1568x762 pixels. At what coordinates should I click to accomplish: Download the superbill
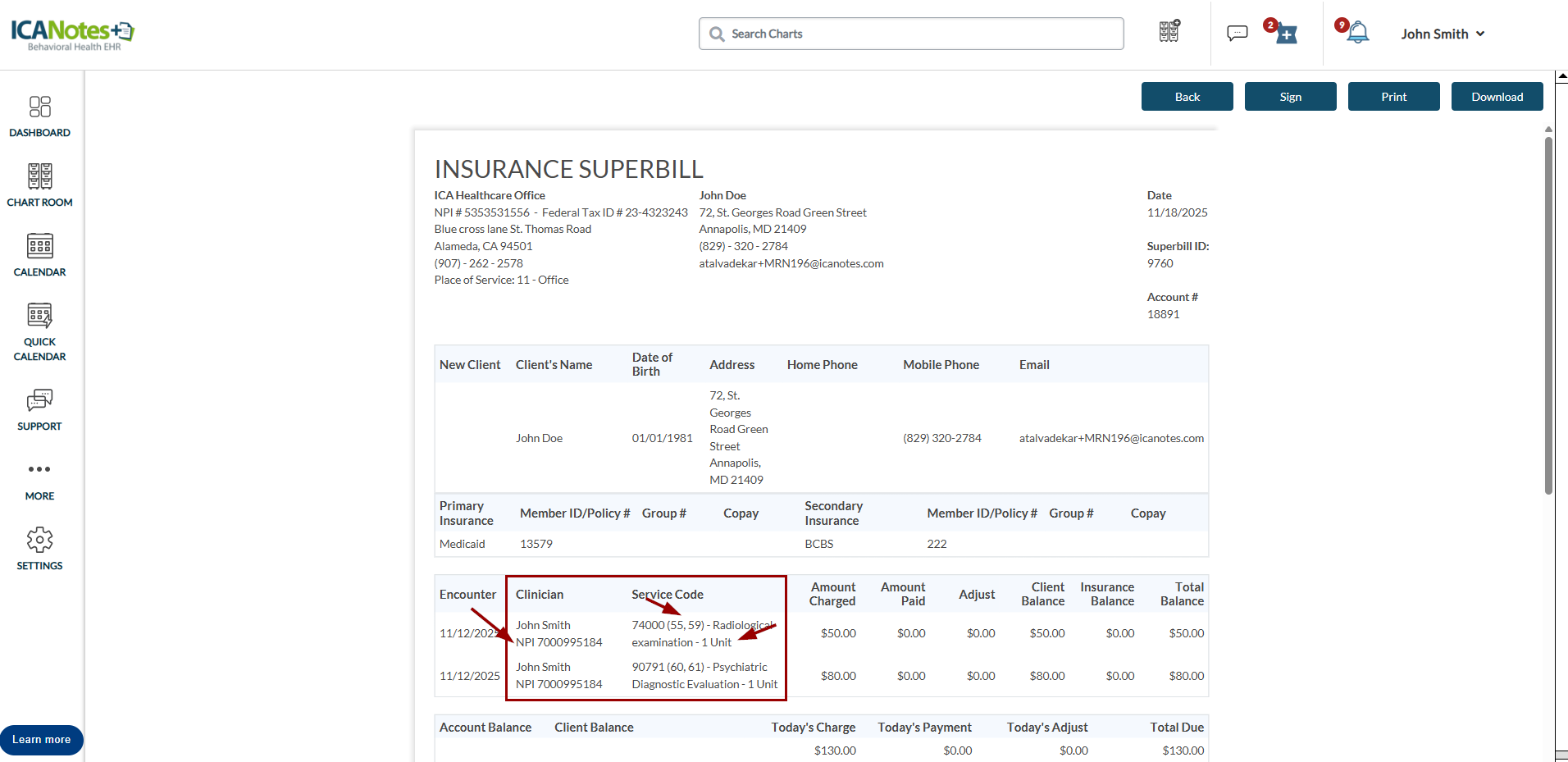(x=1497, y=97)
